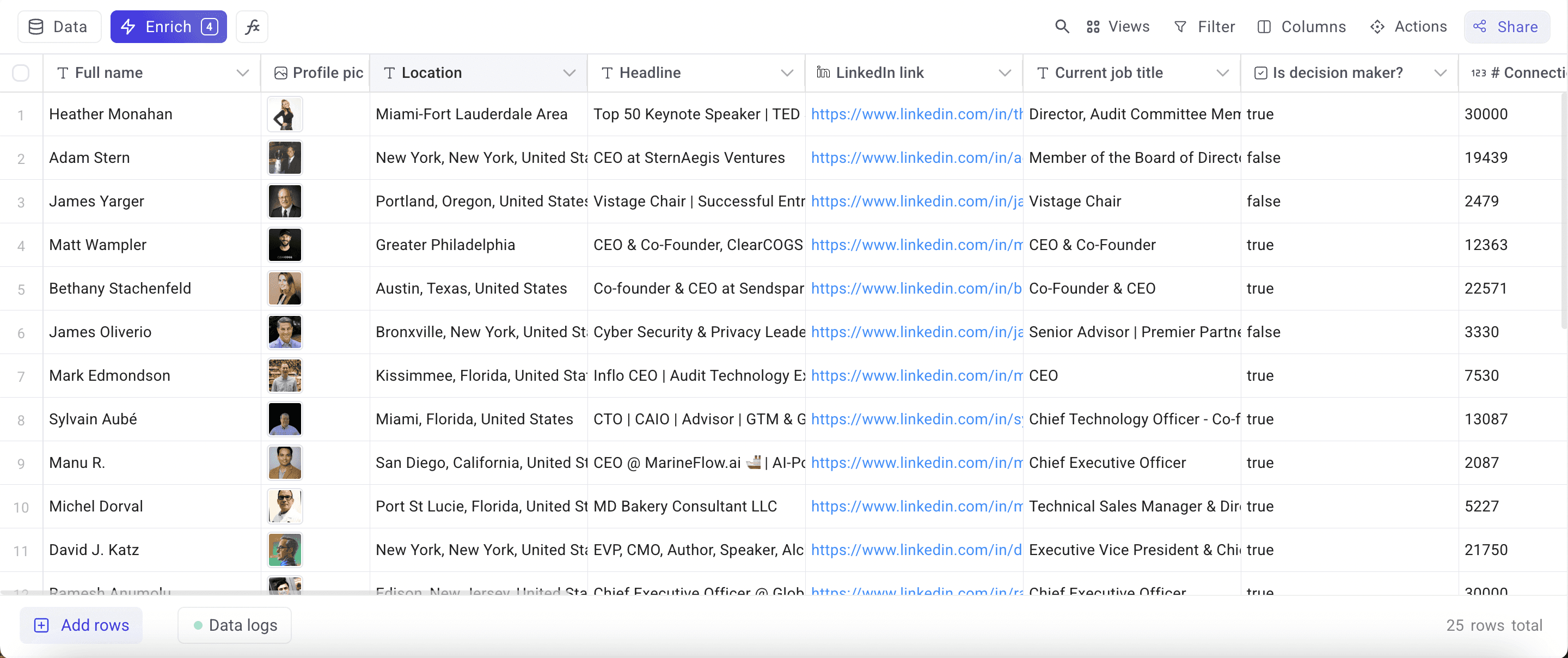This screenshot has height=658, width=1568.
Task: Click the search magnifier icon
Action: tap(1062, 26)
